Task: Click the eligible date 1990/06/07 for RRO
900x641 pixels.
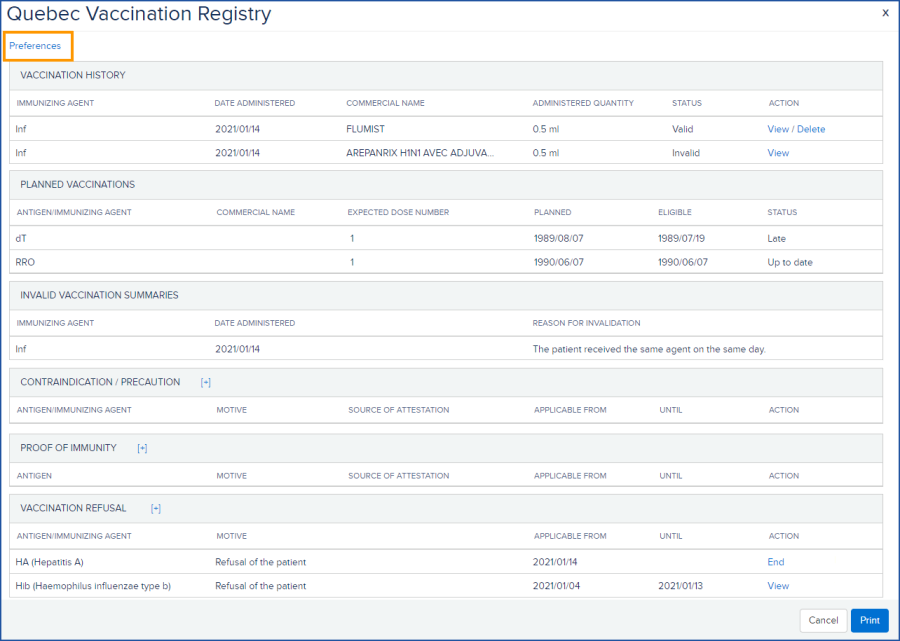Action: tap(684, 262)
